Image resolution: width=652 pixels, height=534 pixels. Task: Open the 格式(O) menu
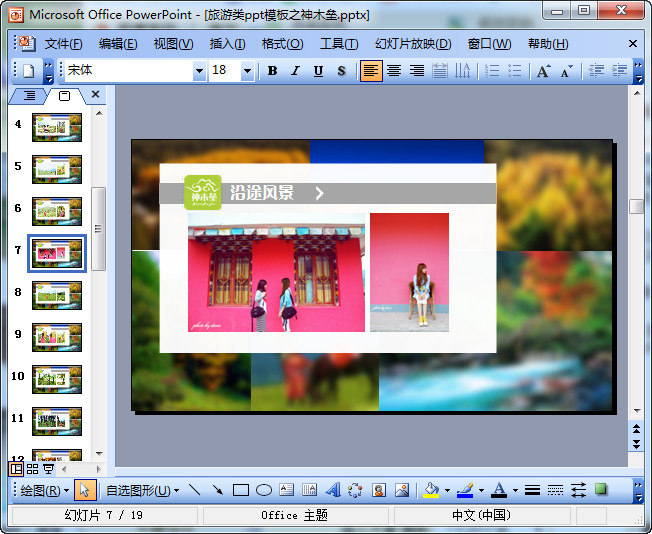(282, 44)
